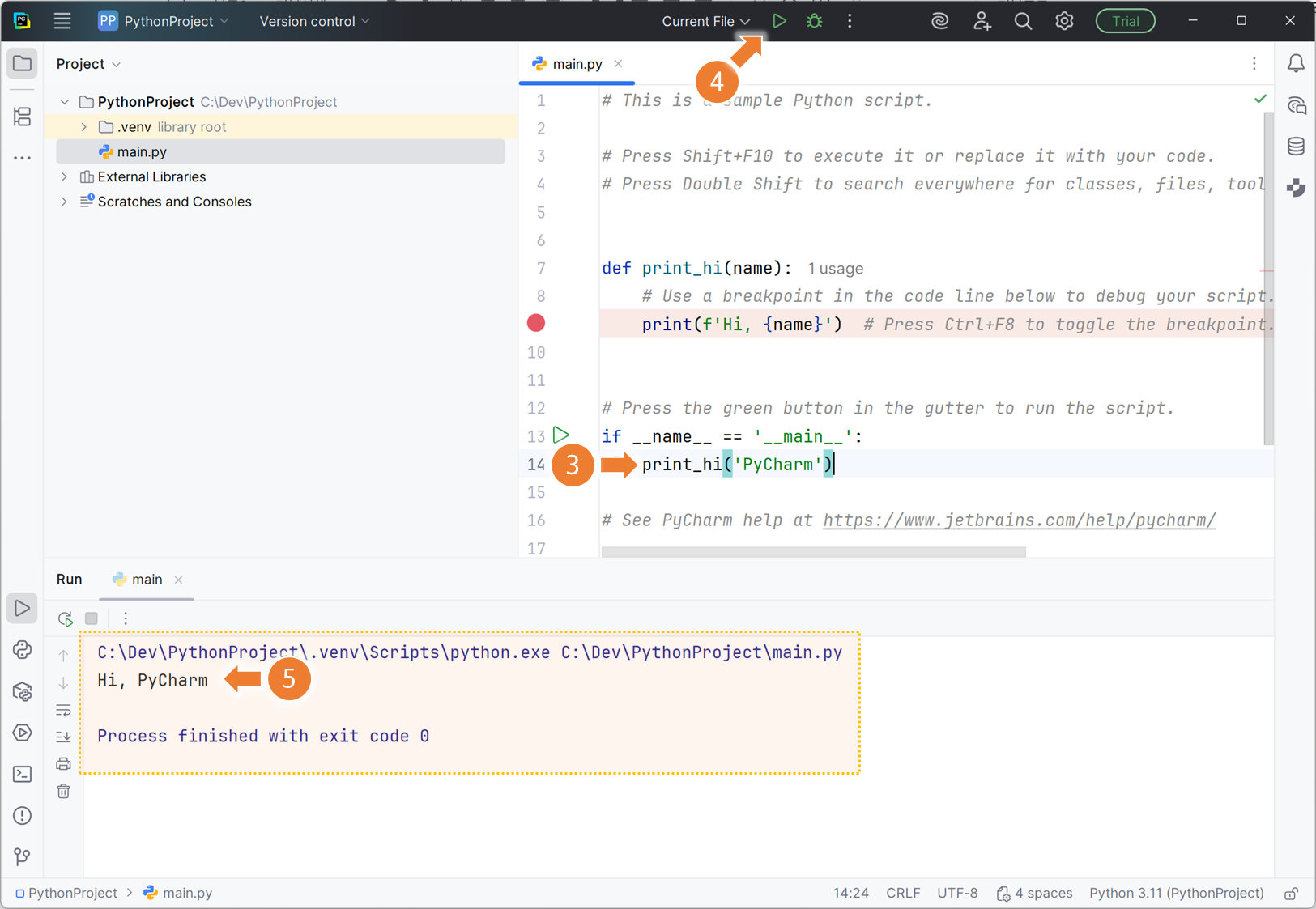Open Services tool window

click(x=23, y=733)
